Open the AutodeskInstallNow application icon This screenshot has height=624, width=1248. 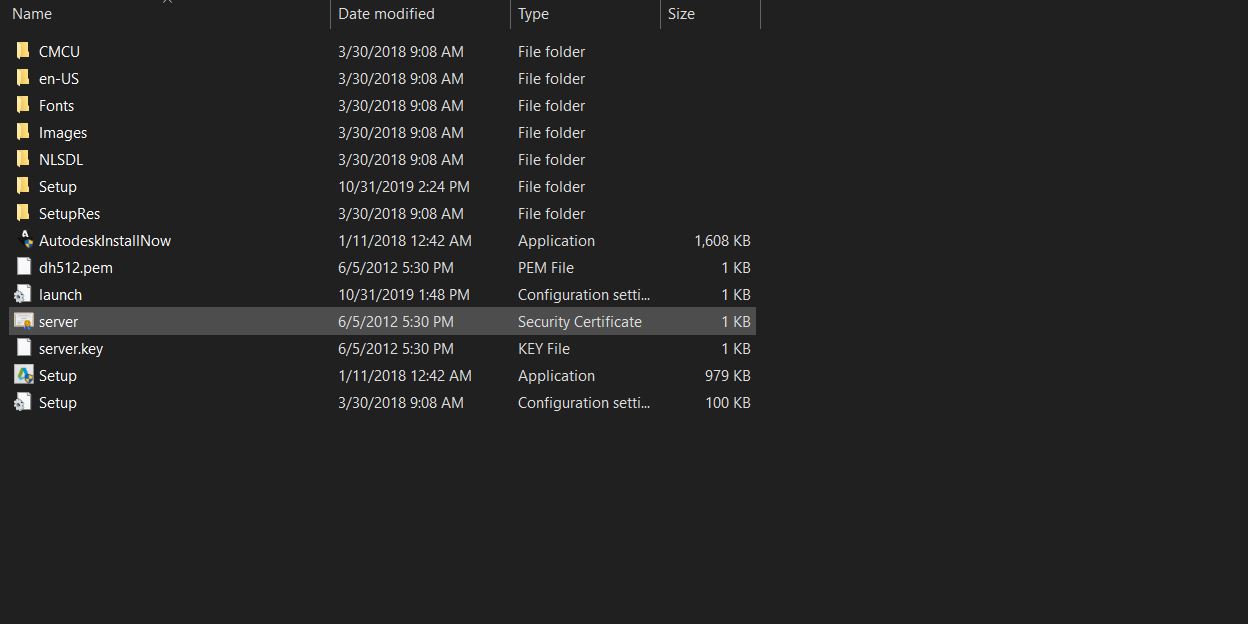coord(26,240)
